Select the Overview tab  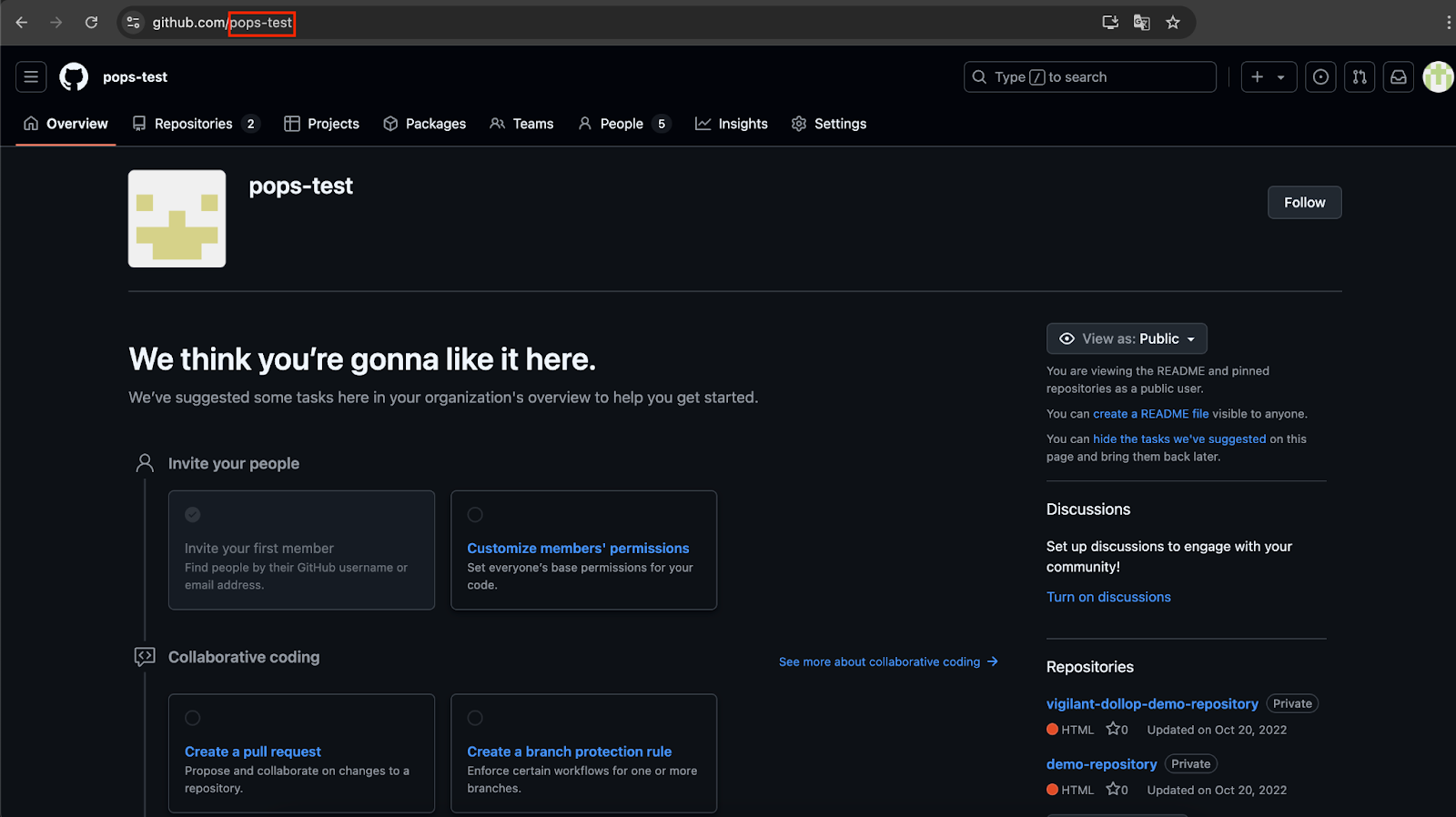coord(66,124)
